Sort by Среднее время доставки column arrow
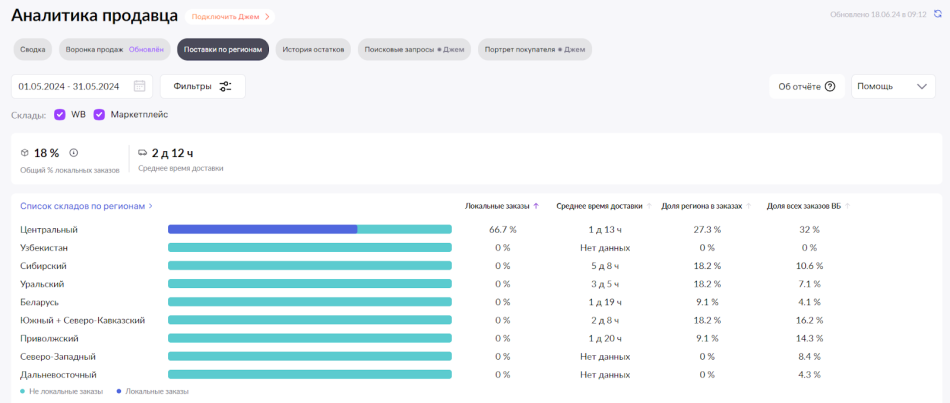This screenshot has width=950, height=403. pos(649,206)
